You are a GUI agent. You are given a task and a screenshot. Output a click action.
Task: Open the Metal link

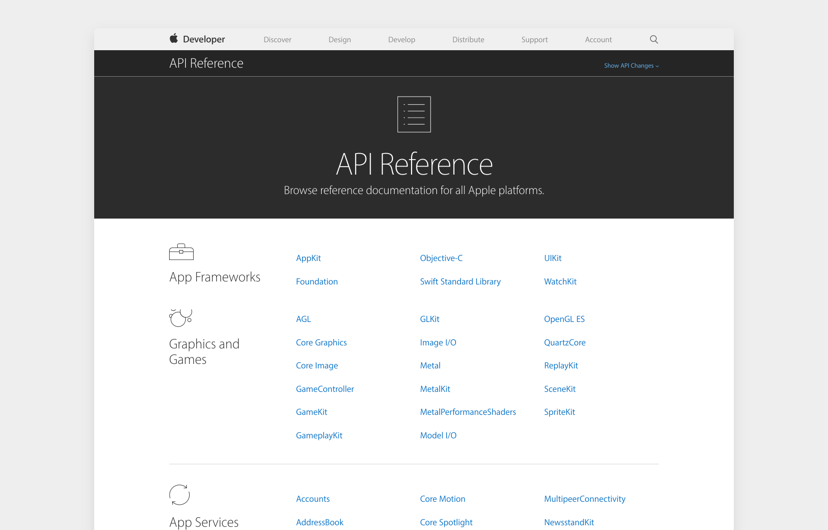point(430,365)
